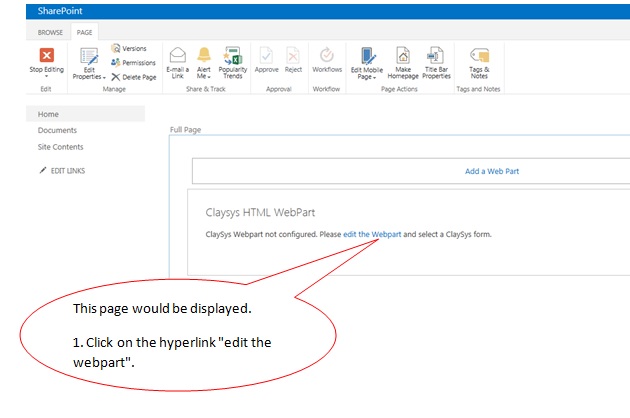Click the 'edit the Webpart' hyperlink
The image size is (630, 418).
click(x=372, y=234)
